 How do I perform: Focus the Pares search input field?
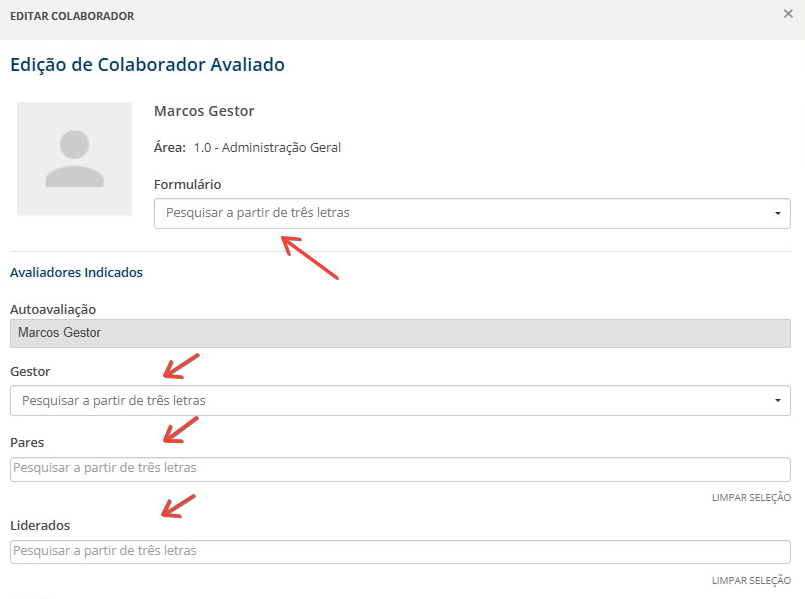pos(400,468)
